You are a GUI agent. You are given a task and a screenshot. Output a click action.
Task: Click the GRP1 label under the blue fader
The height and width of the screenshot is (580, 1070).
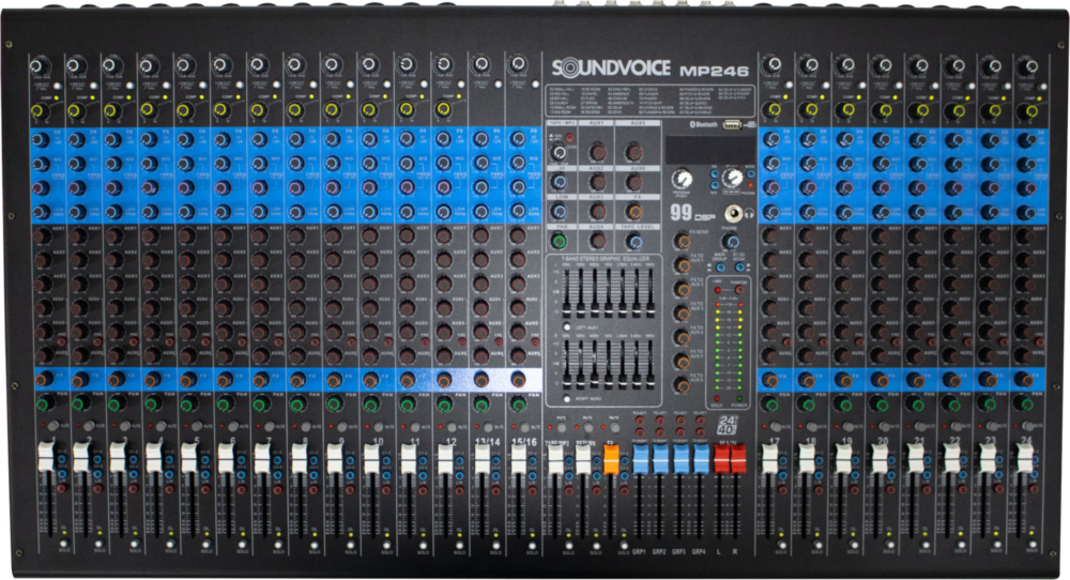point(639,551)
